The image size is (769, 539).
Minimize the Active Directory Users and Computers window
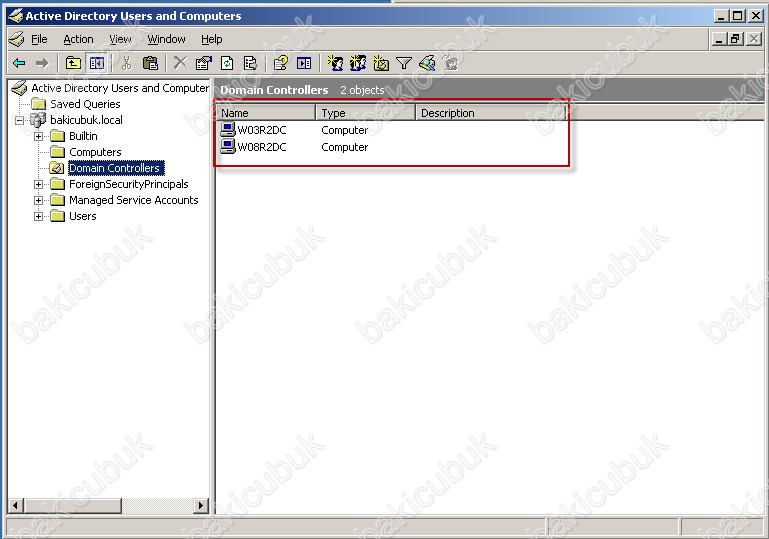(x=721, y=16)
